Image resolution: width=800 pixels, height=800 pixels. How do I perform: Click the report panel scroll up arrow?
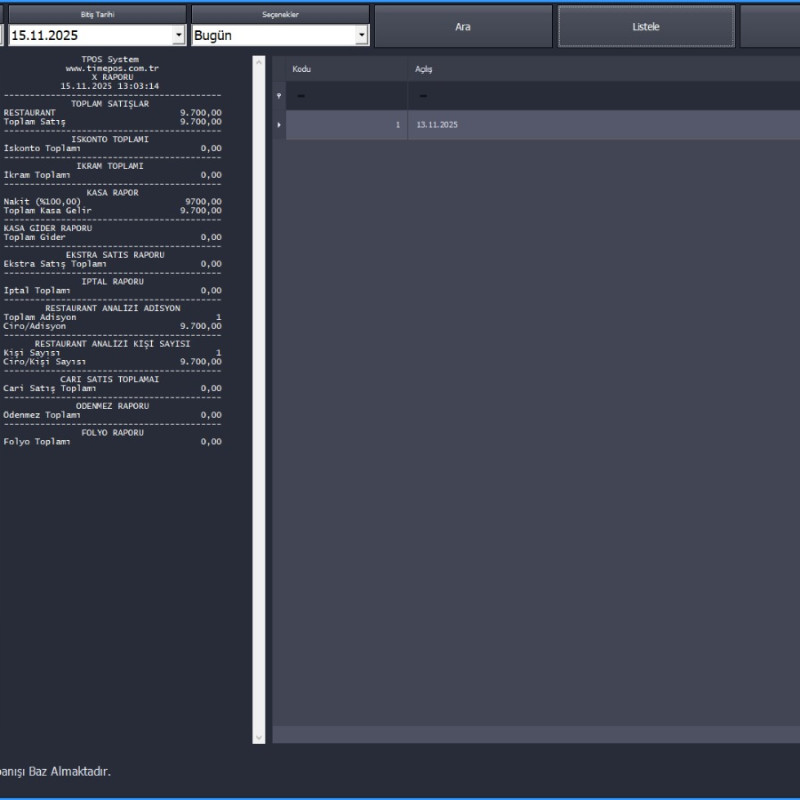coord(259,63)
